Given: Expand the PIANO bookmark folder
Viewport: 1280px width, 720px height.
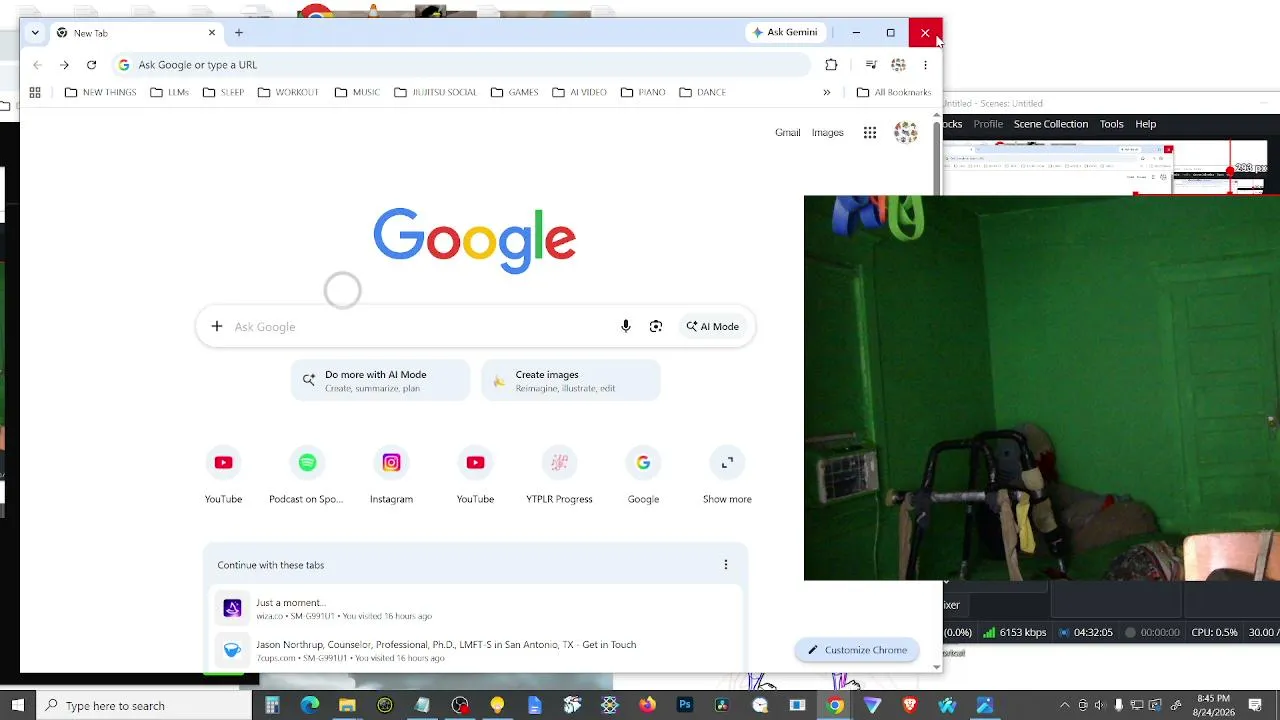Looking at the screenshot, I should 642,92.
